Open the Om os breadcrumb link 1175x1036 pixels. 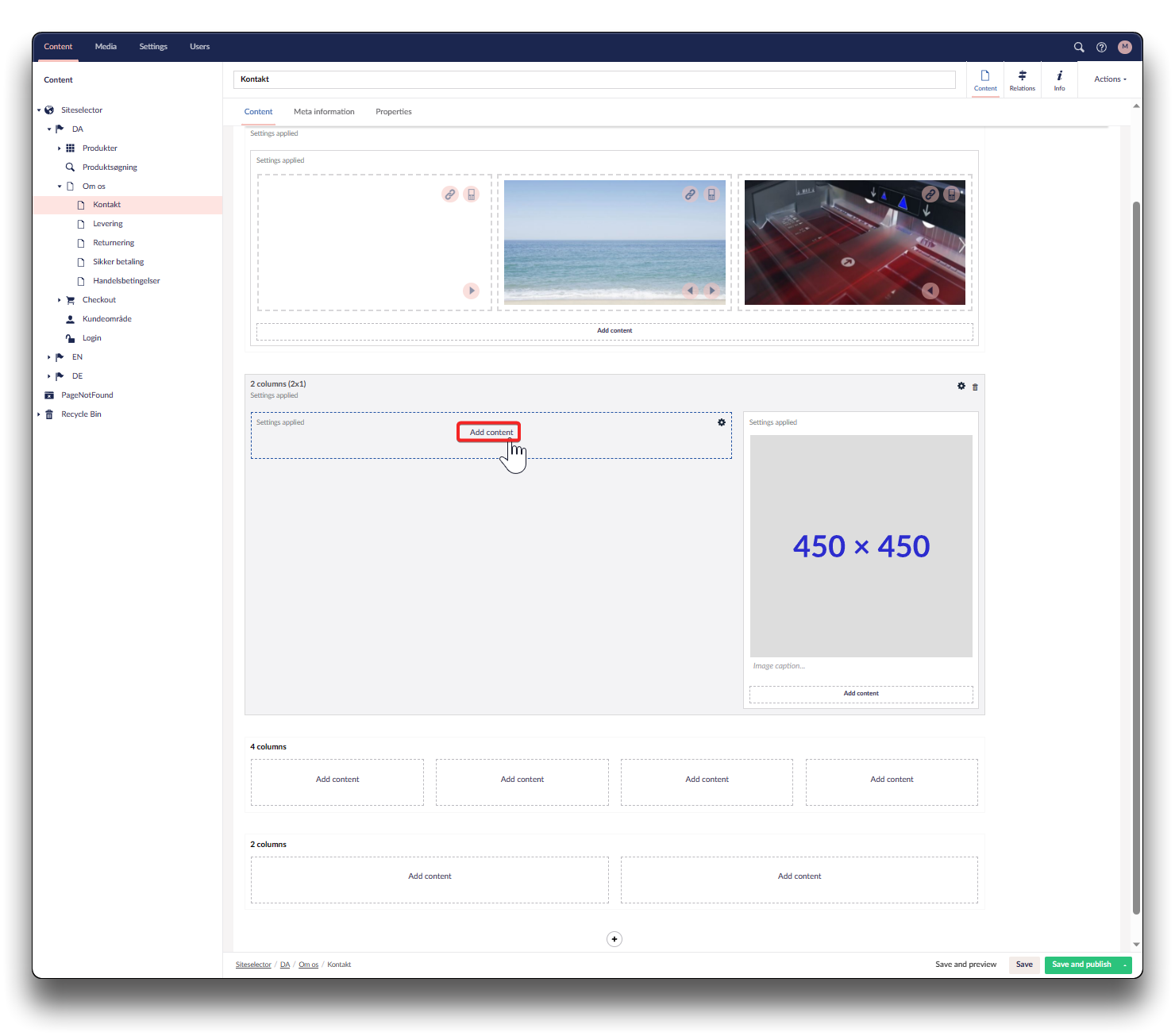click(x=309, y=965)
